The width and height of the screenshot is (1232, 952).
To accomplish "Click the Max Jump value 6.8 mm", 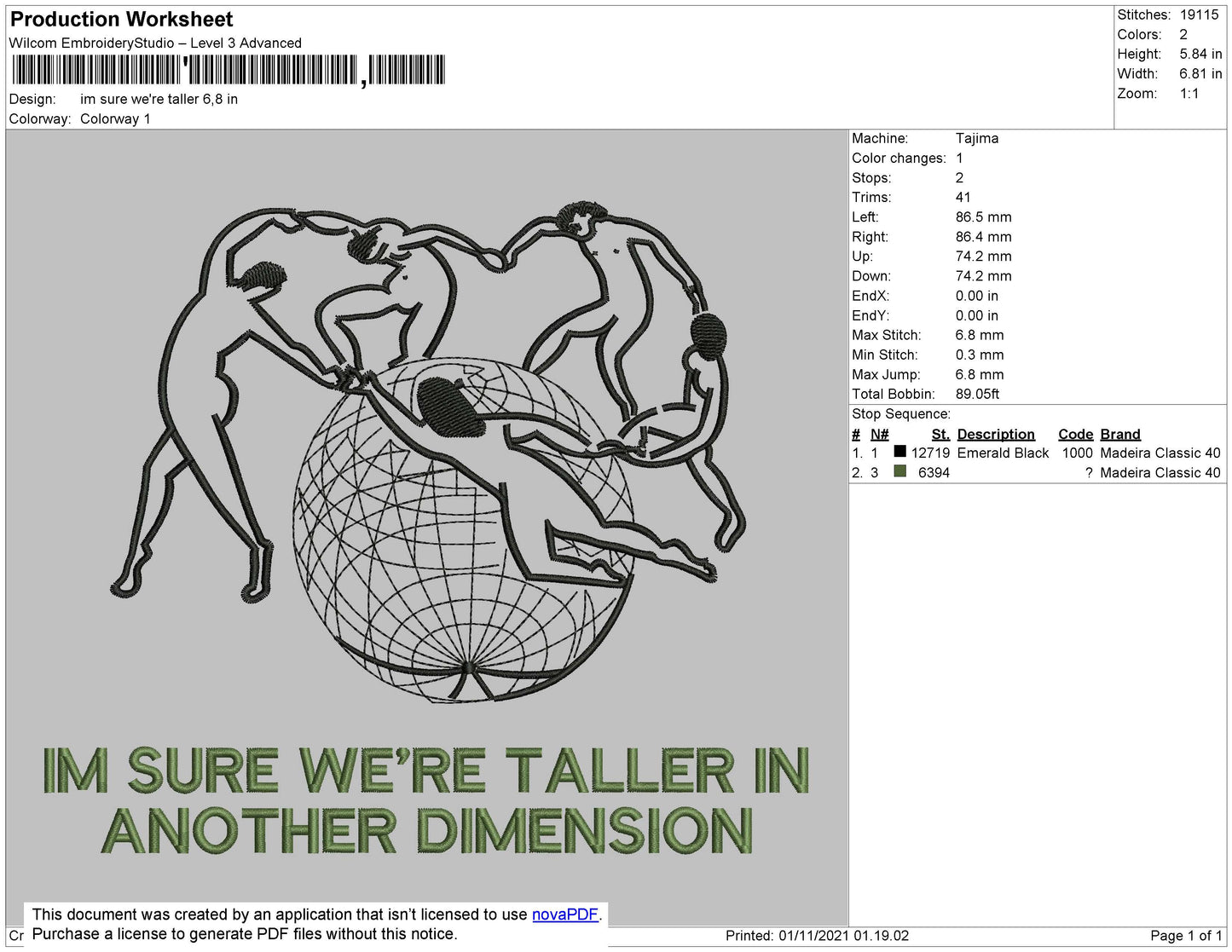I will point(980,374).
